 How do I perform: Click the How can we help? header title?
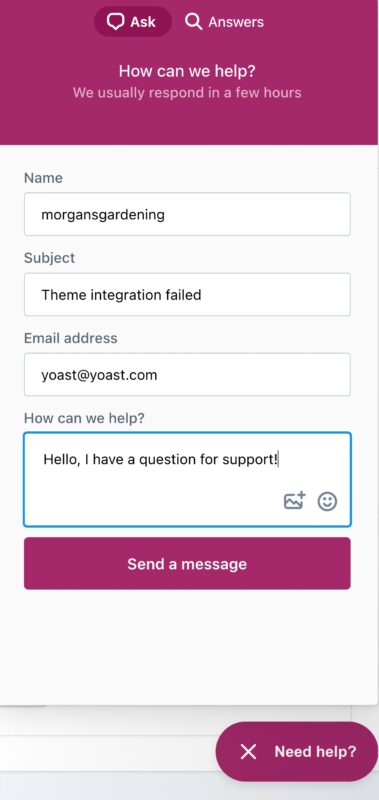coord(187,71)
